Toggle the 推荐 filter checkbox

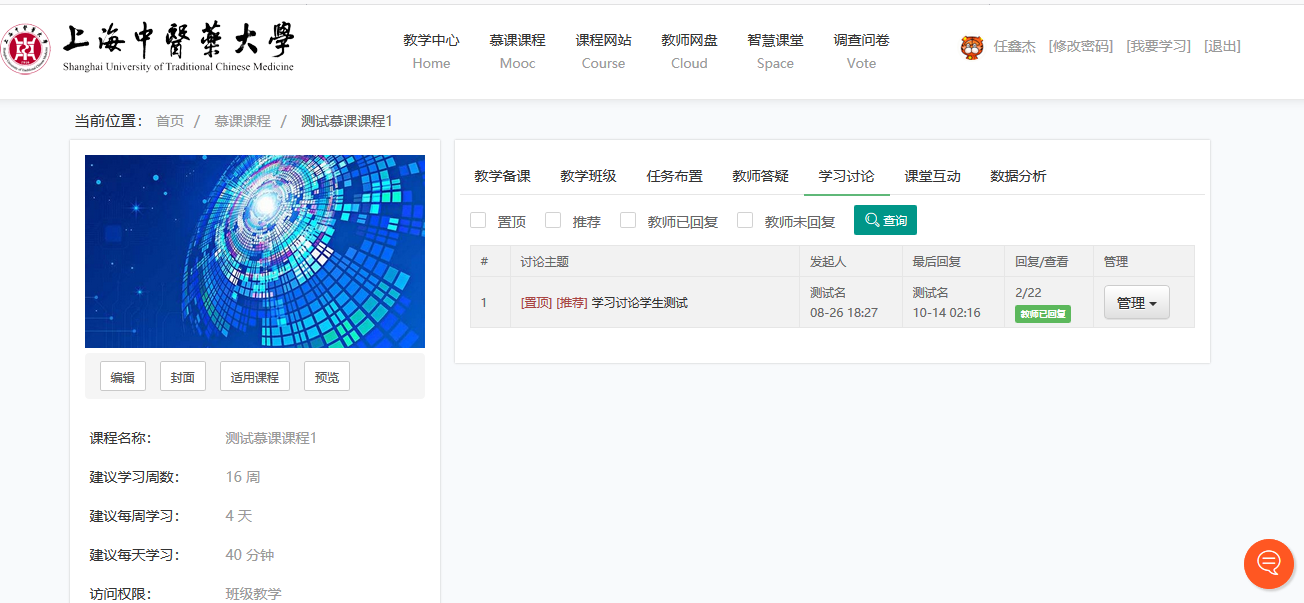(553, 220)
